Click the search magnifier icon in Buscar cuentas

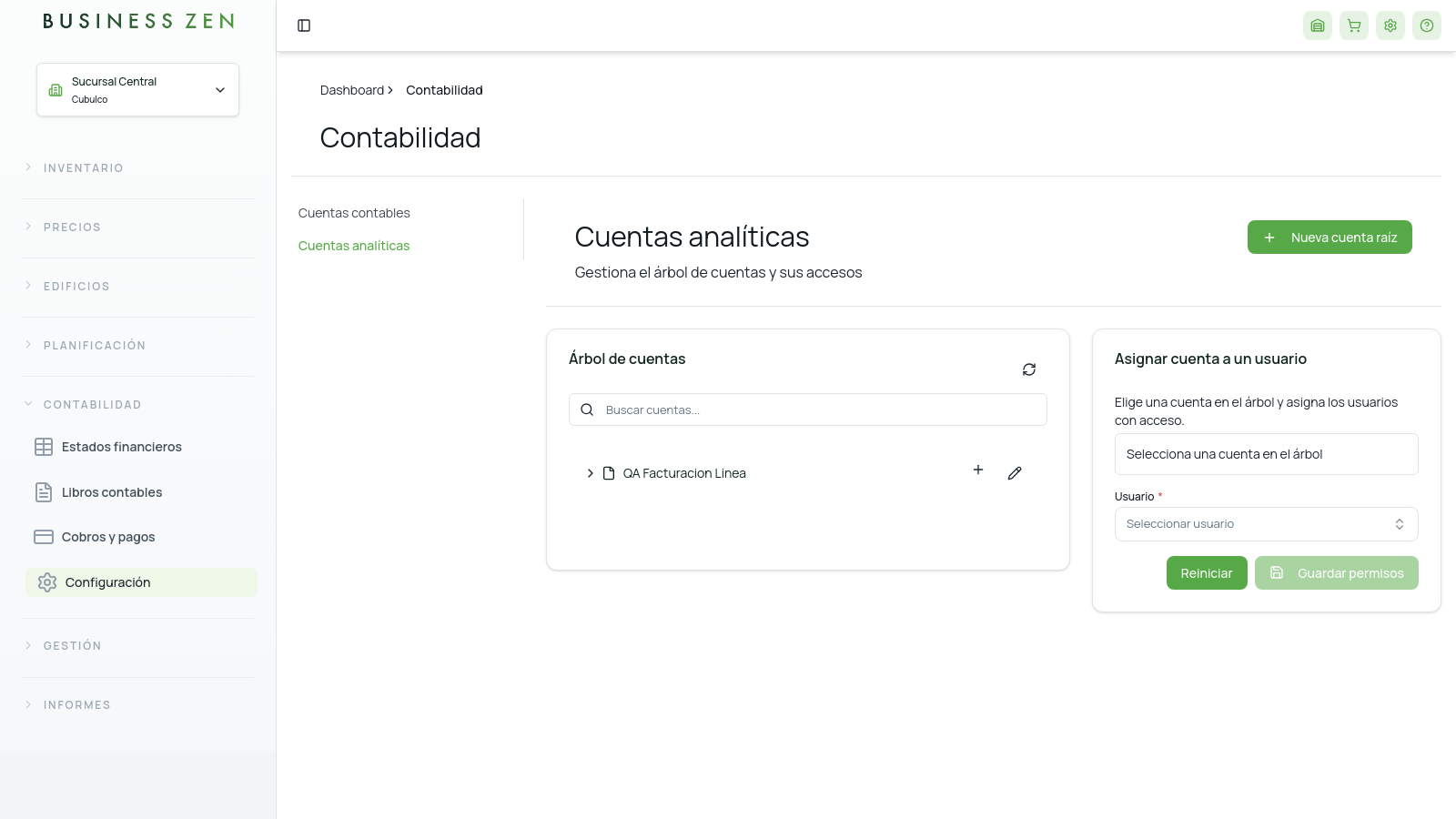587,409
